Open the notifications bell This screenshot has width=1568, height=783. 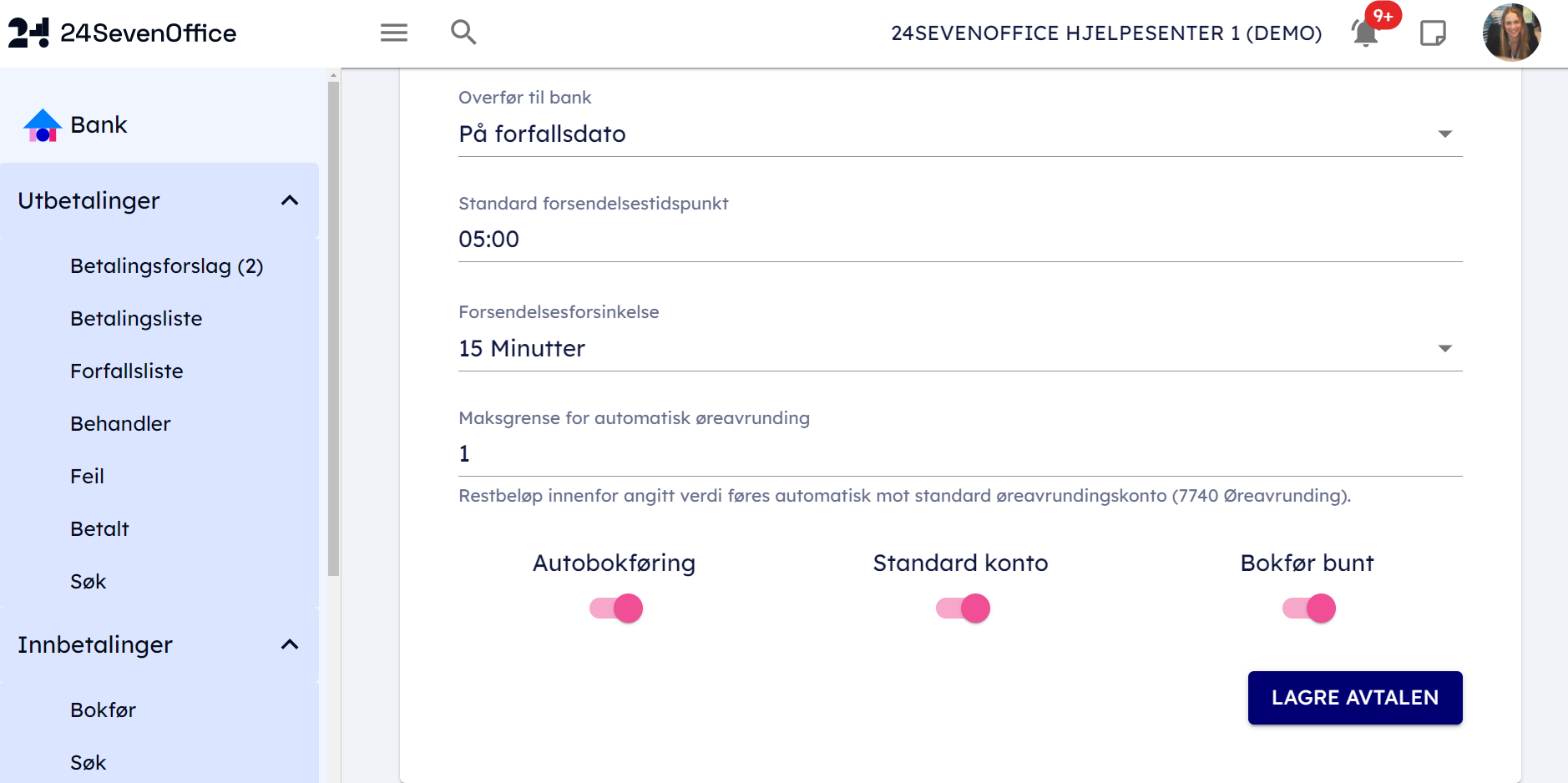pos(1364,34)
